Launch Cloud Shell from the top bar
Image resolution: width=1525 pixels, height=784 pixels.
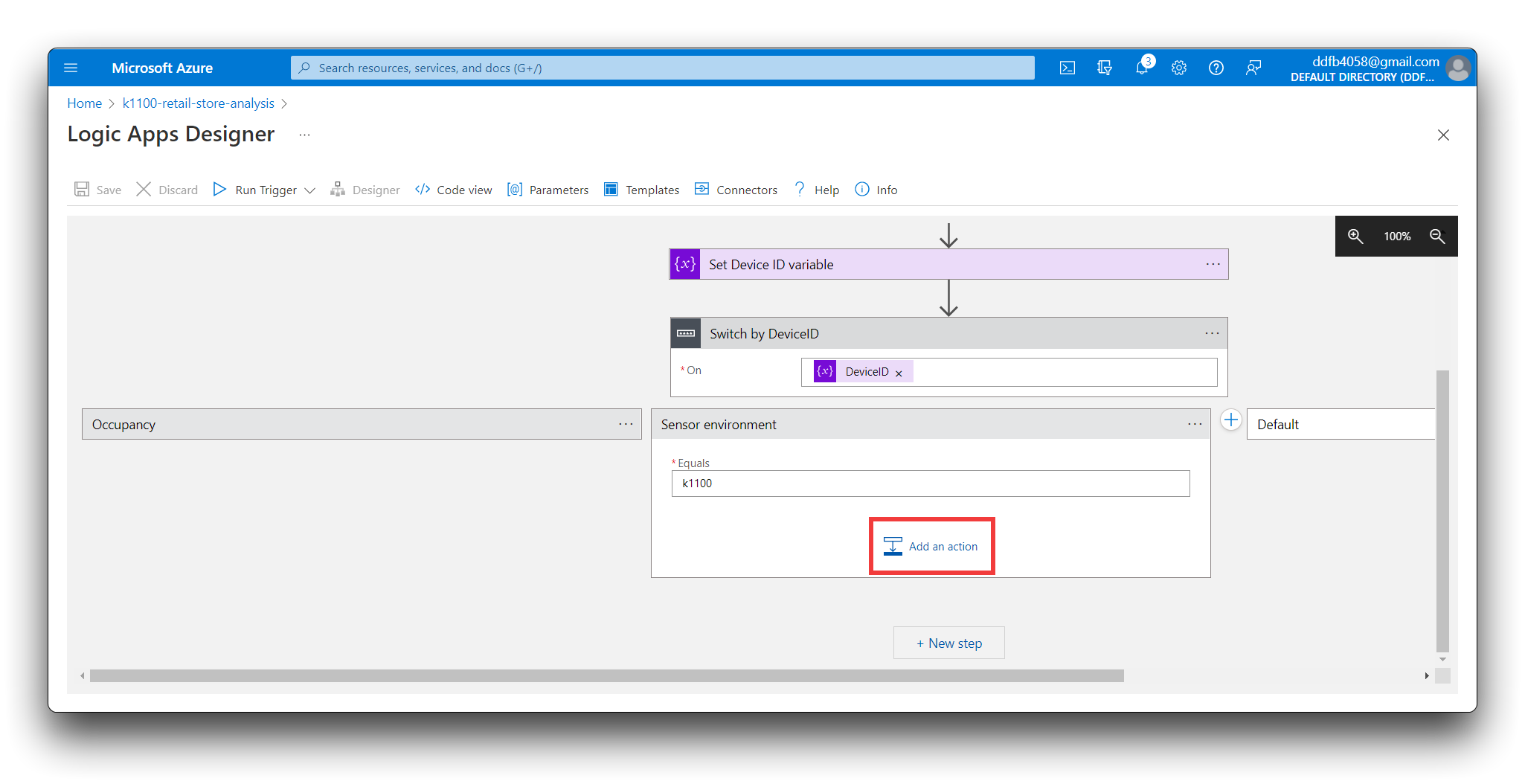1067,68
